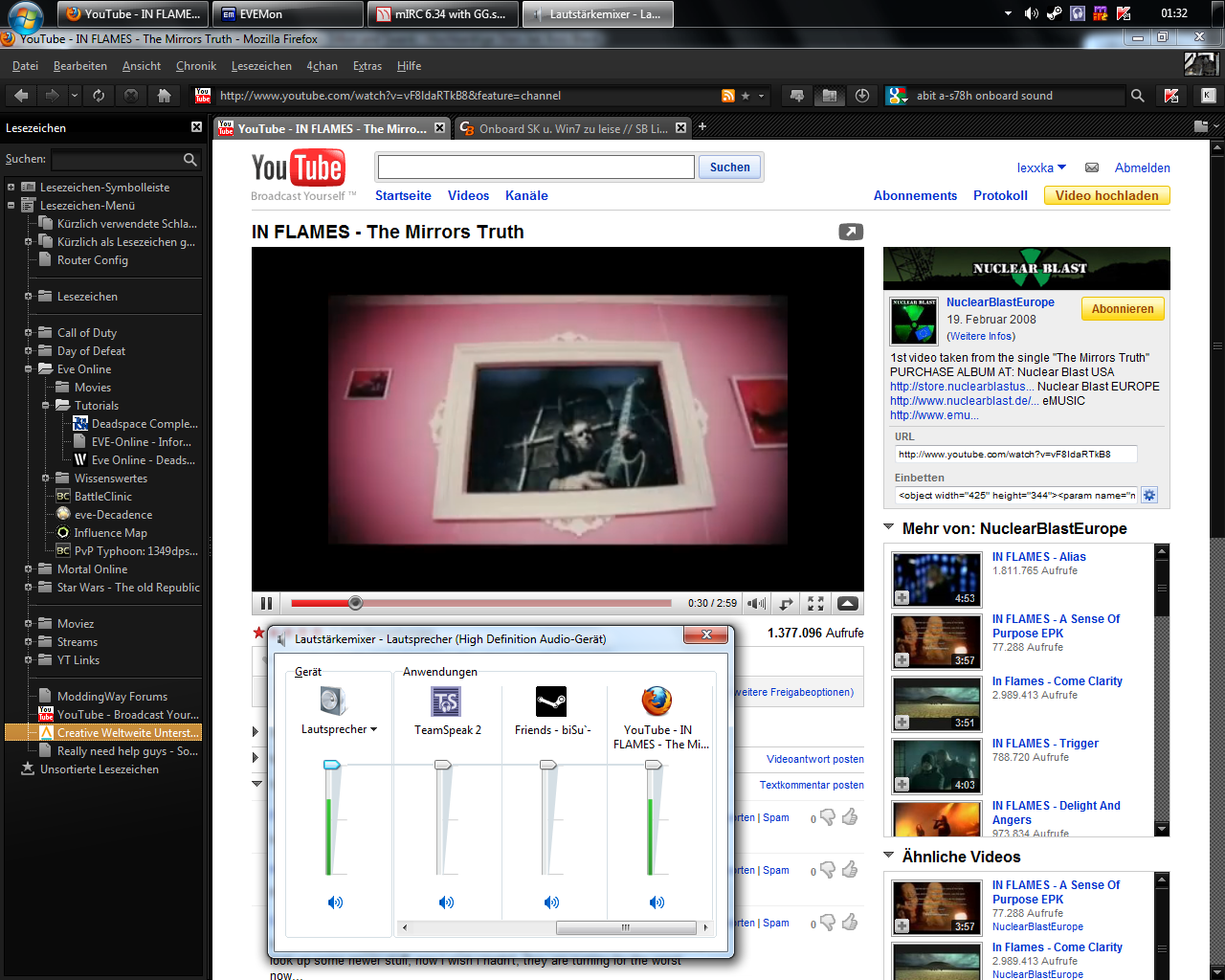Image resolution: width=1225 pixels, height=980 pixels.
Task: Collapse the Lesezeichen-Menü folder
Action: click(x=11, y=206)
